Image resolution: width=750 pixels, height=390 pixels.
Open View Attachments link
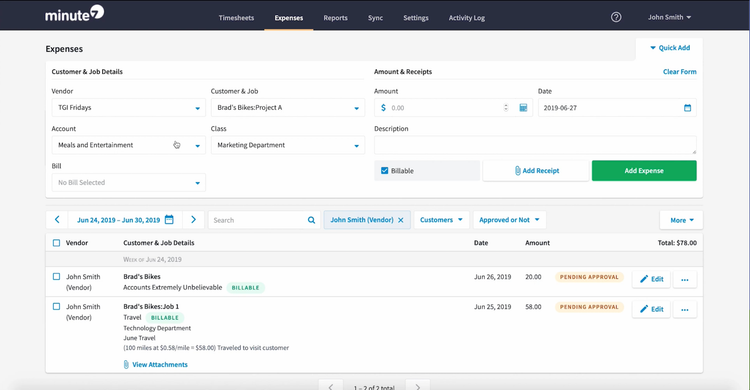point(155,365)
